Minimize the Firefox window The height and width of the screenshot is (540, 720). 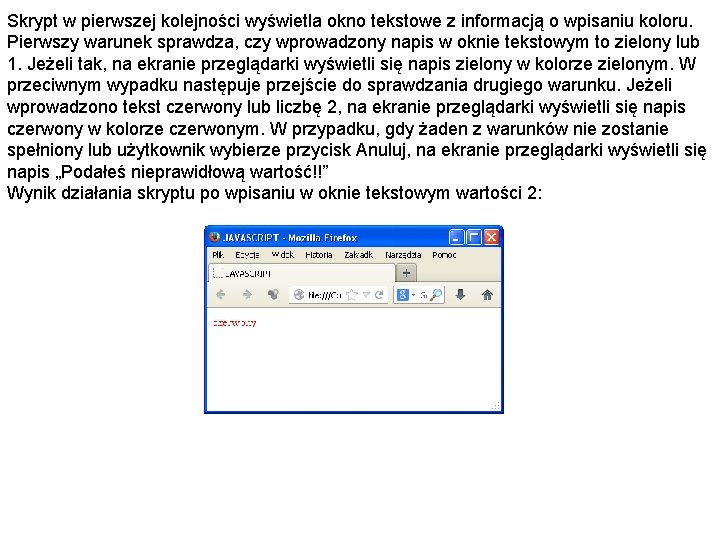click(x=456, y=237)
